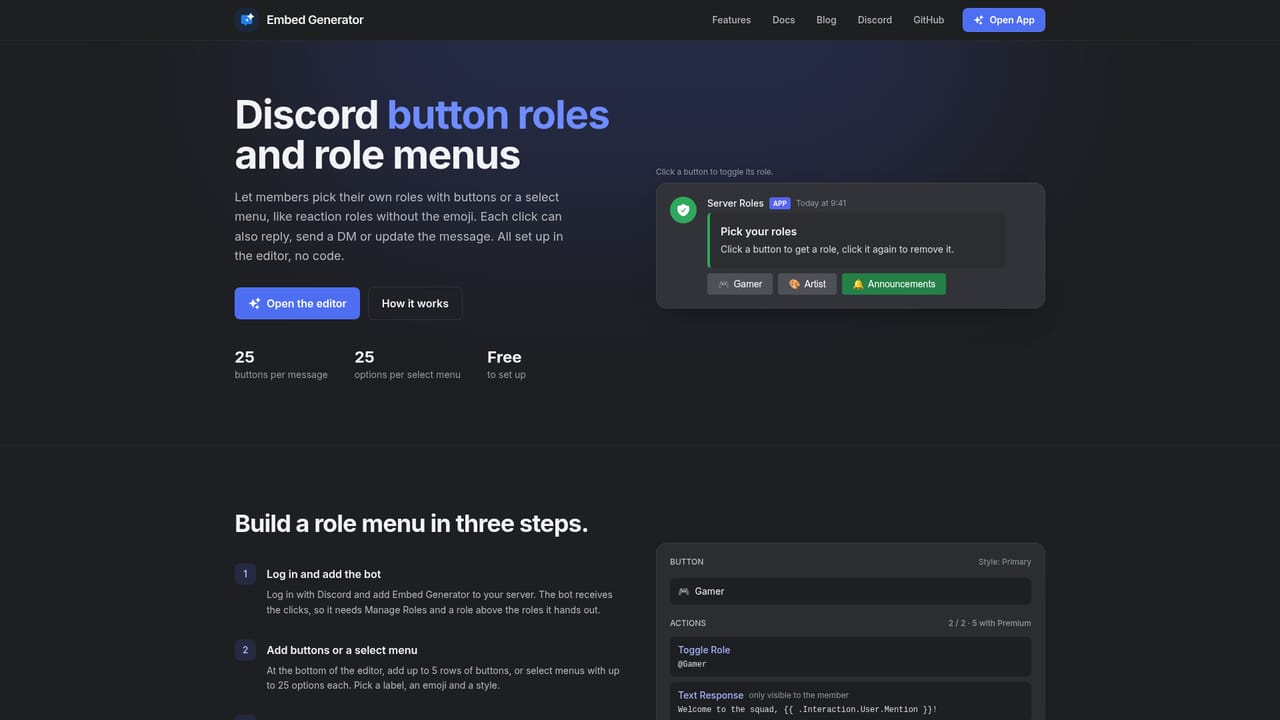Screen dimensions: 1280x720
Task: Click 'Build a role menu in three steps.' heading
Action: tap(411, 524)
